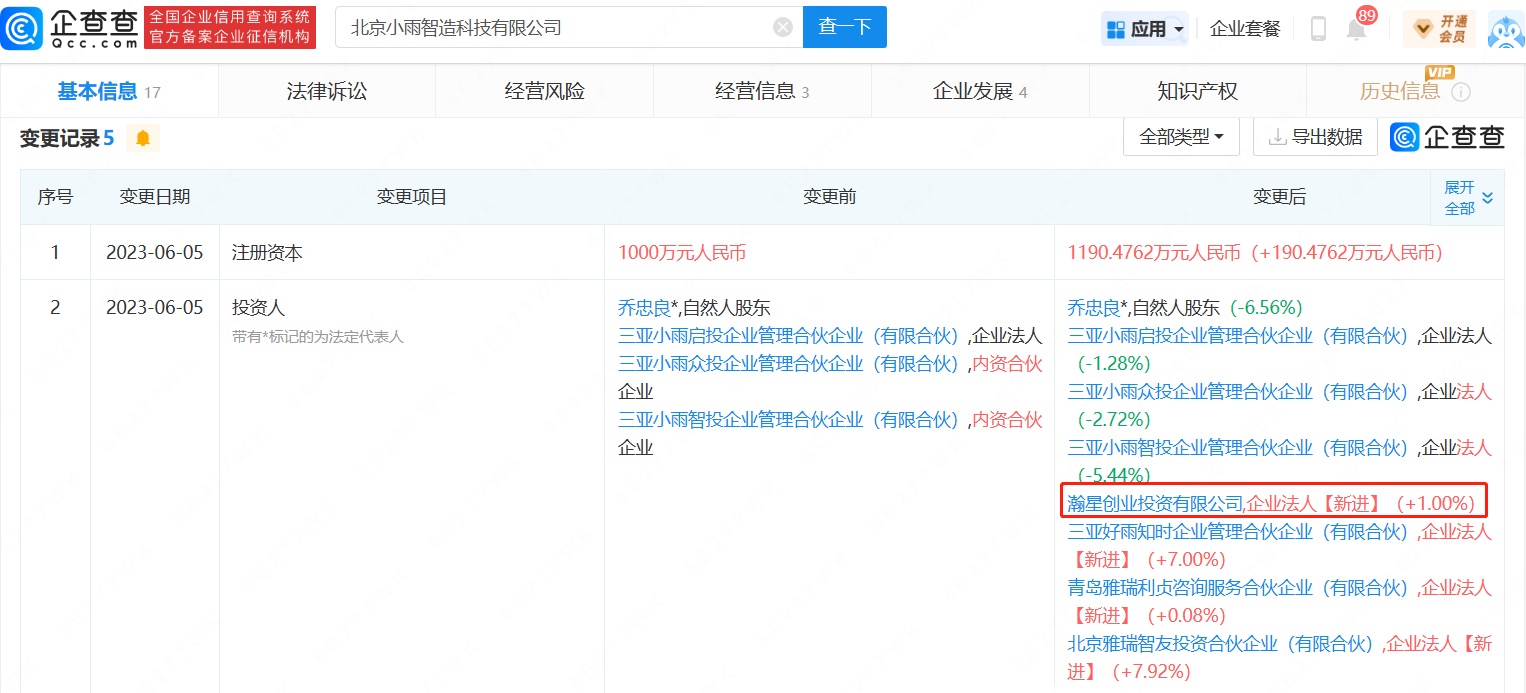The width and height of the screenshot is (1526, 693).
Task: Click date 2023-06-05 in row 2
Action: (155, 308)
